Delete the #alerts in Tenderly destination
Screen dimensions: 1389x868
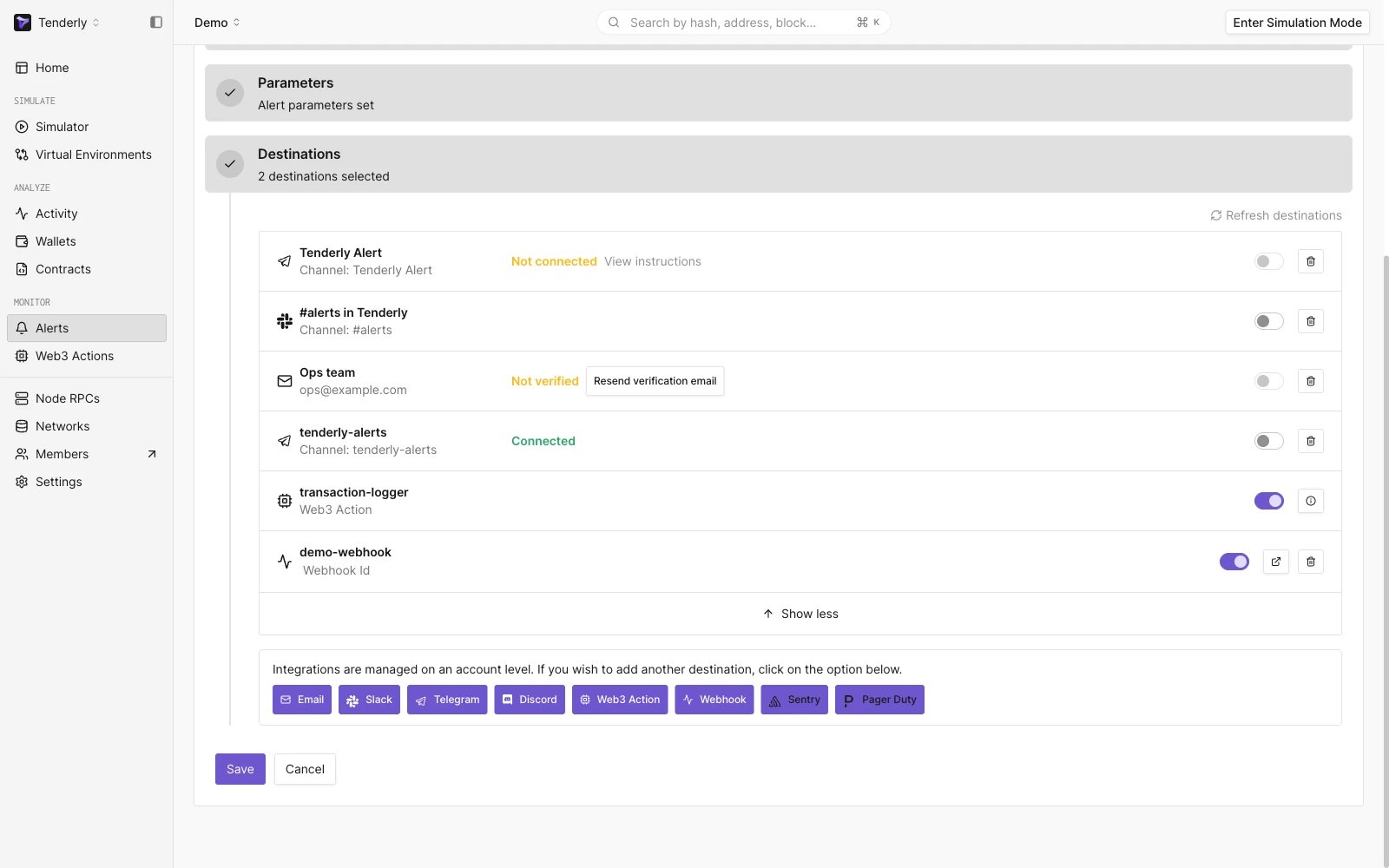1311,321
